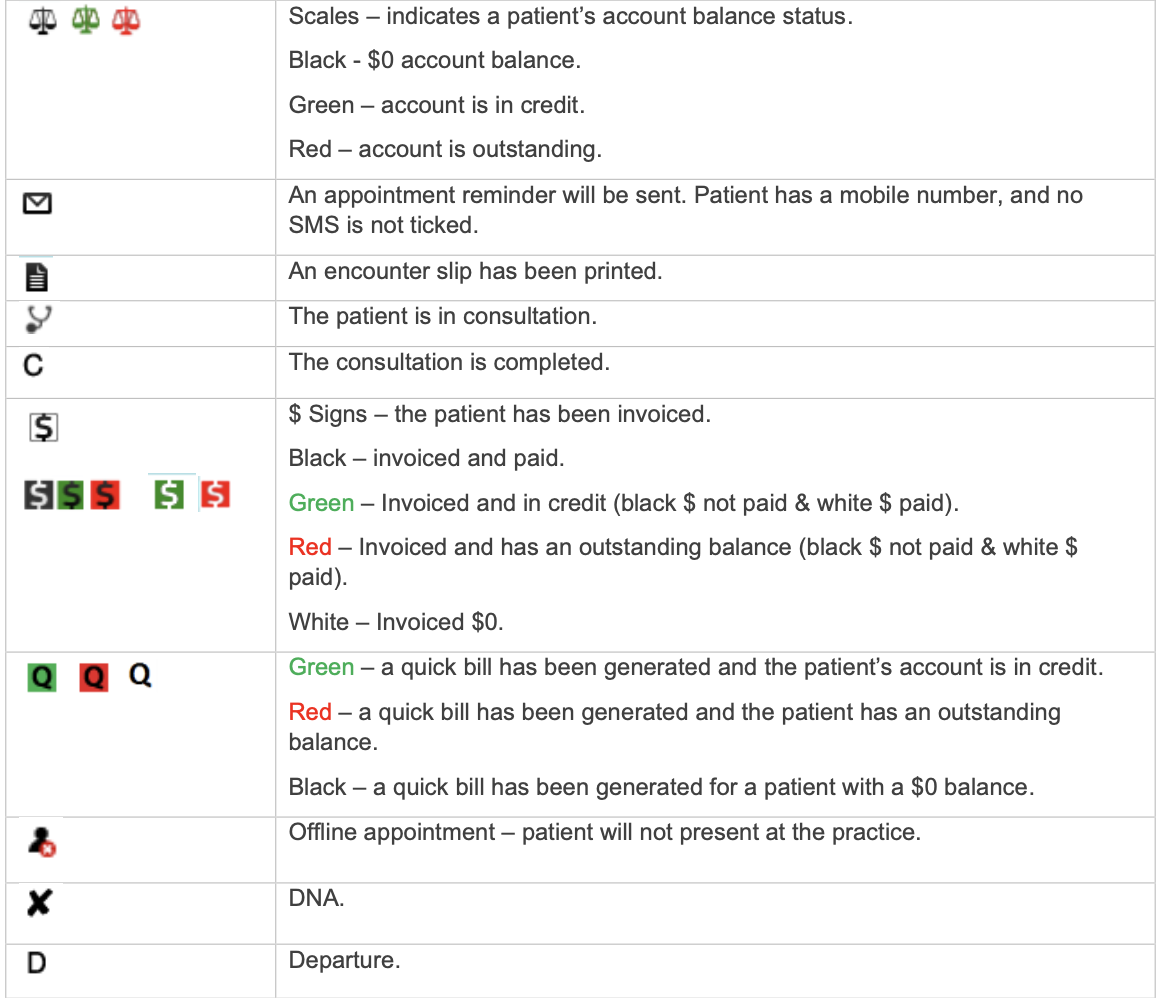Click the plain black Q icon
The image size is (1160, 998).
pos(140,677)
